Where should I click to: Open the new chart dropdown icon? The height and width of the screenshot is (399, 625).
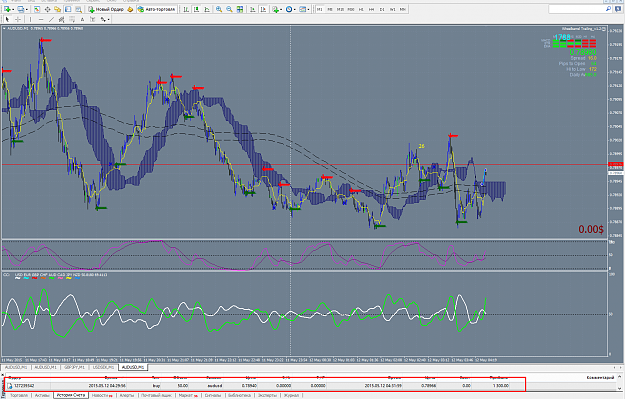pos(9,9)
